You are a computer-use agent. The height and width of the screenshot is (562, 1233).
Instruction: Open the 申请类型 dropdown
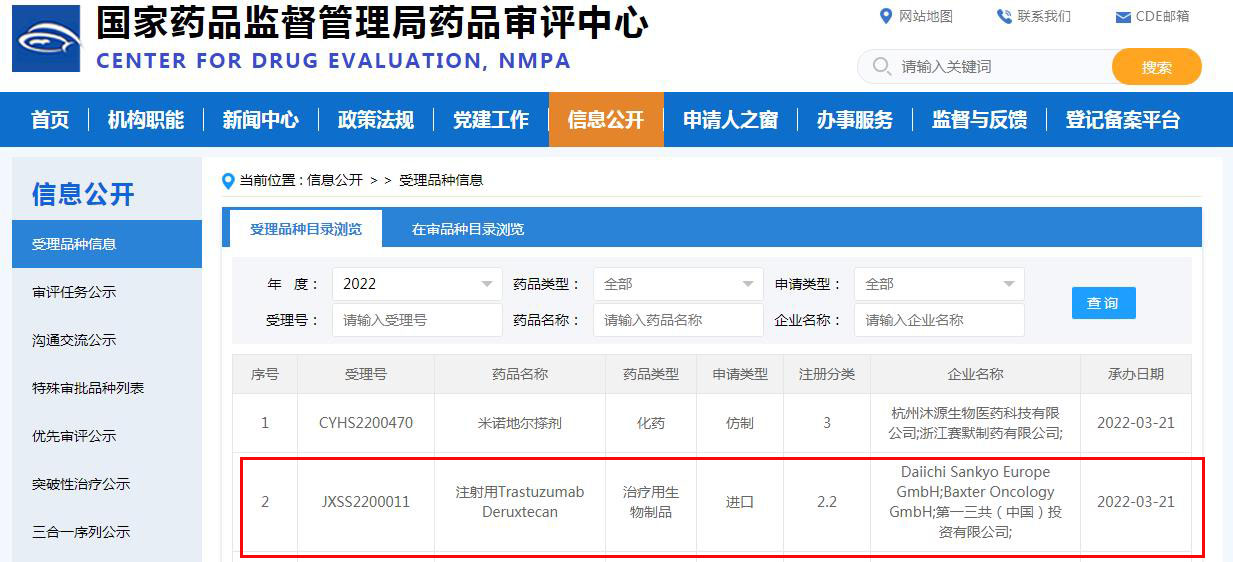point(939,284)
